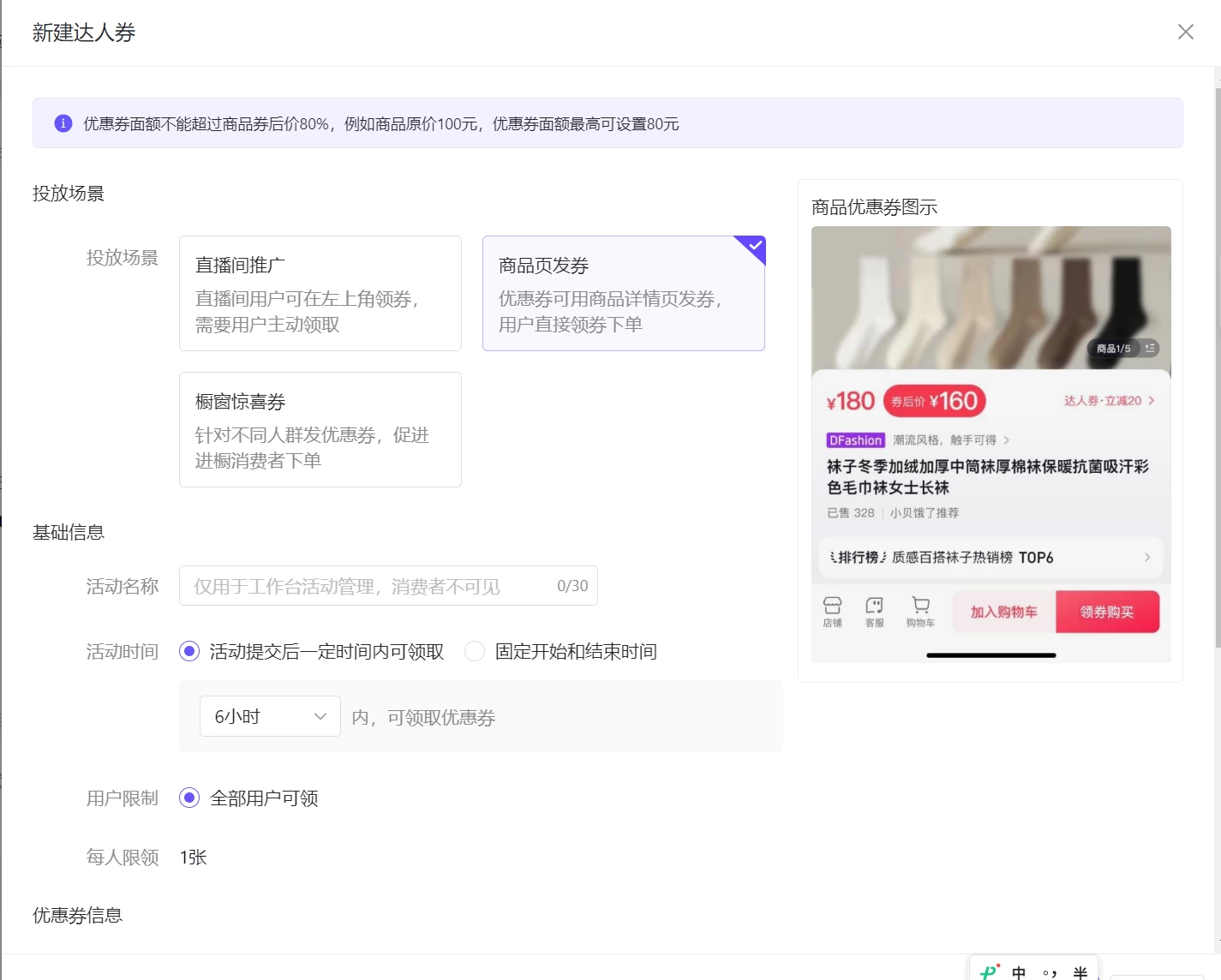Click the 商品1/5 image badge
1221x980 pixels.
[x=1116, y=349]
